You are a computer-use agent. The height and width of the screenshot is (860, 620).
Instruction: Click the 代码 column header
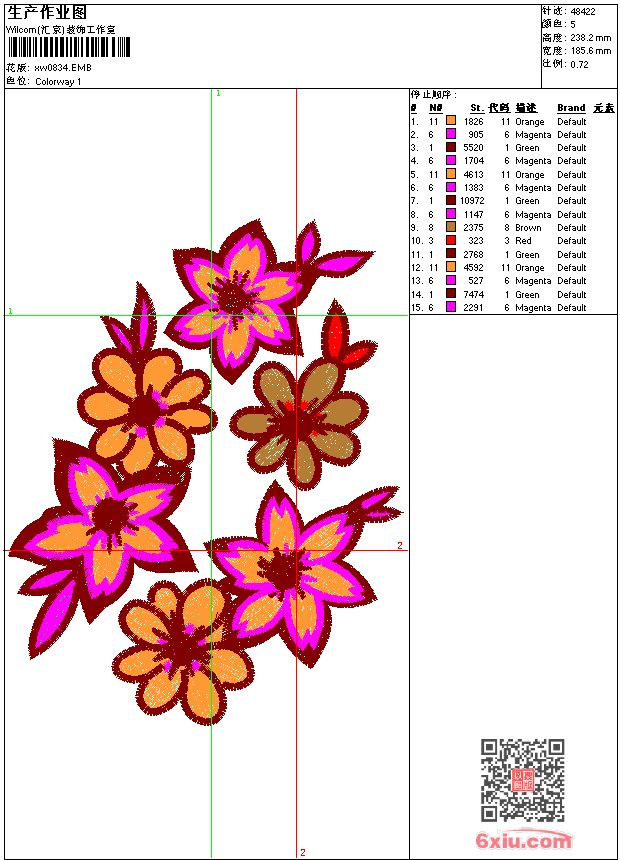pyautogui.click(x=499, y=108)
